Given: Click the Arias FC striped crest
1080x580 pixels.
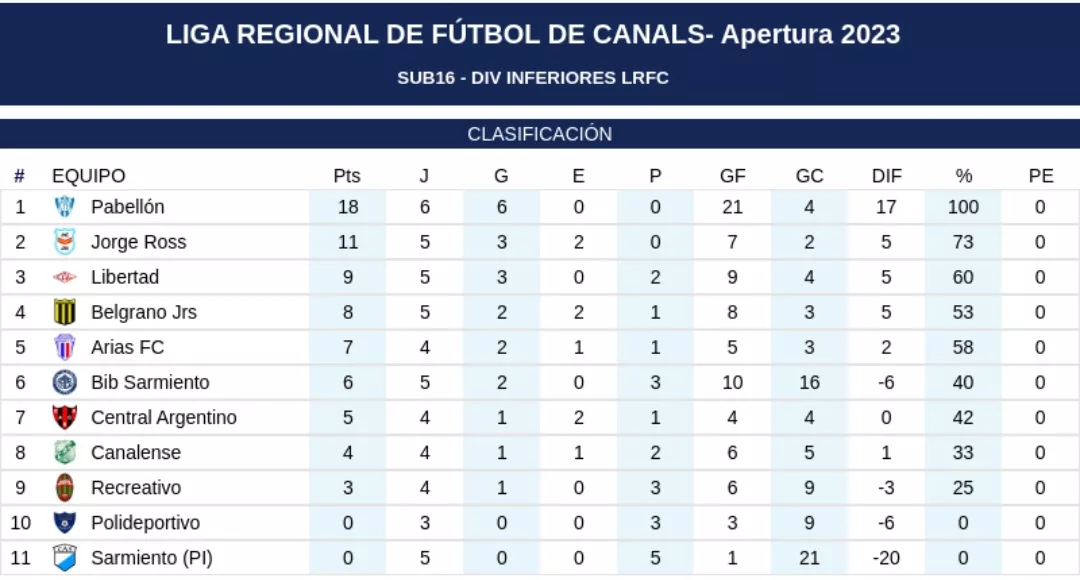Looking at the screenshot, I should coord(64,347).
